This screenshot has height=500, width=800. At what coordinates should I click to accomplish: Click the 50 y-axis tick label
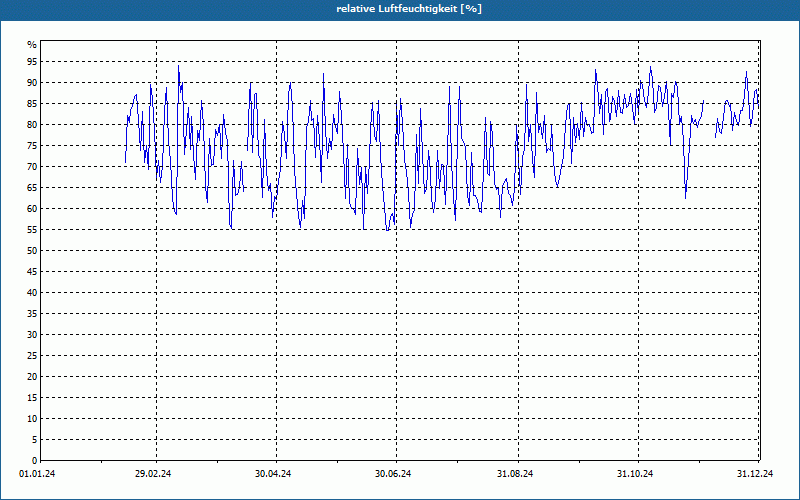tap(32, 251)
